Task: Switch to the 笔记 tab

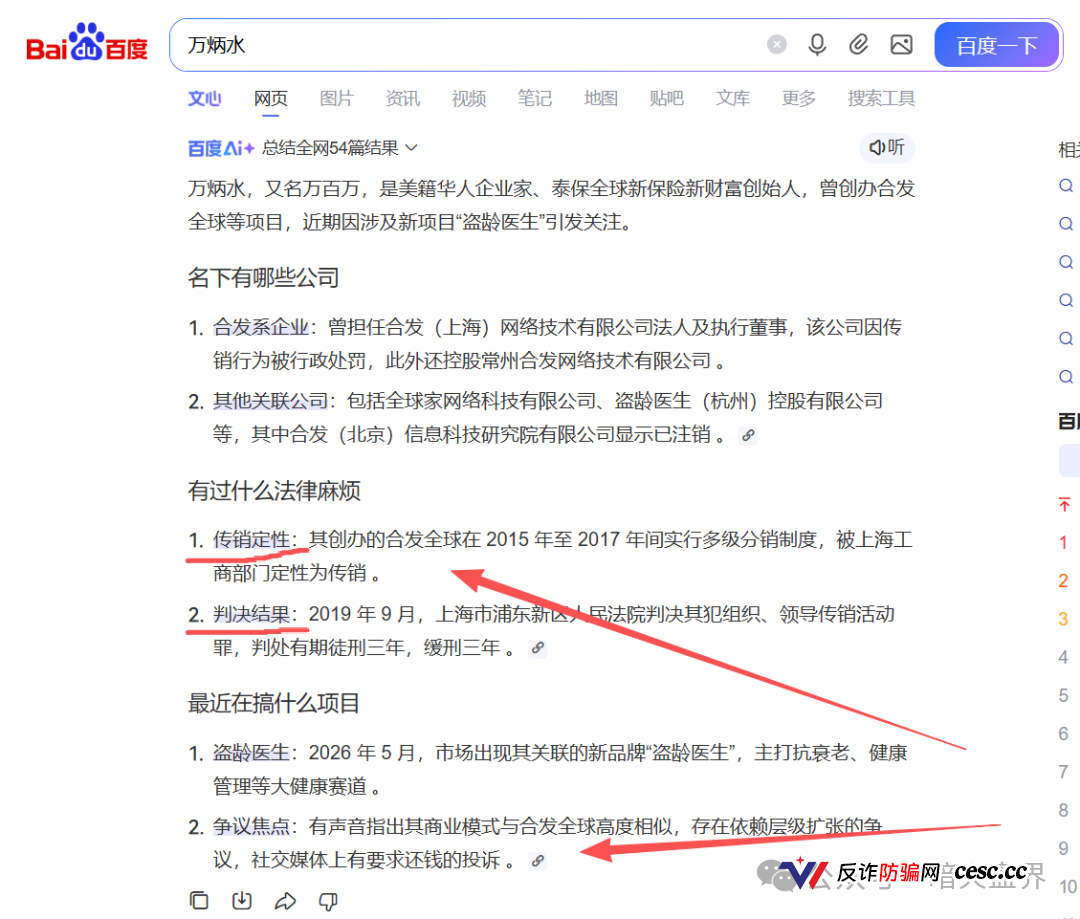Action: click(x=534, y=99)
